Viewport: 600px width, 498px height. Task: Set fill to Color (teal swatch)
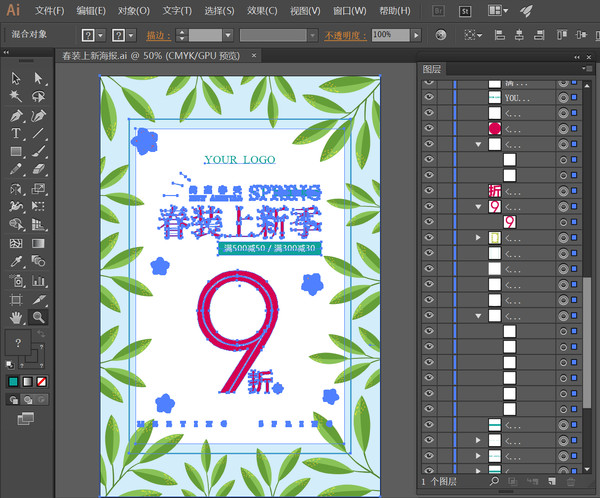pyautogui.click(x=13, y=382)
